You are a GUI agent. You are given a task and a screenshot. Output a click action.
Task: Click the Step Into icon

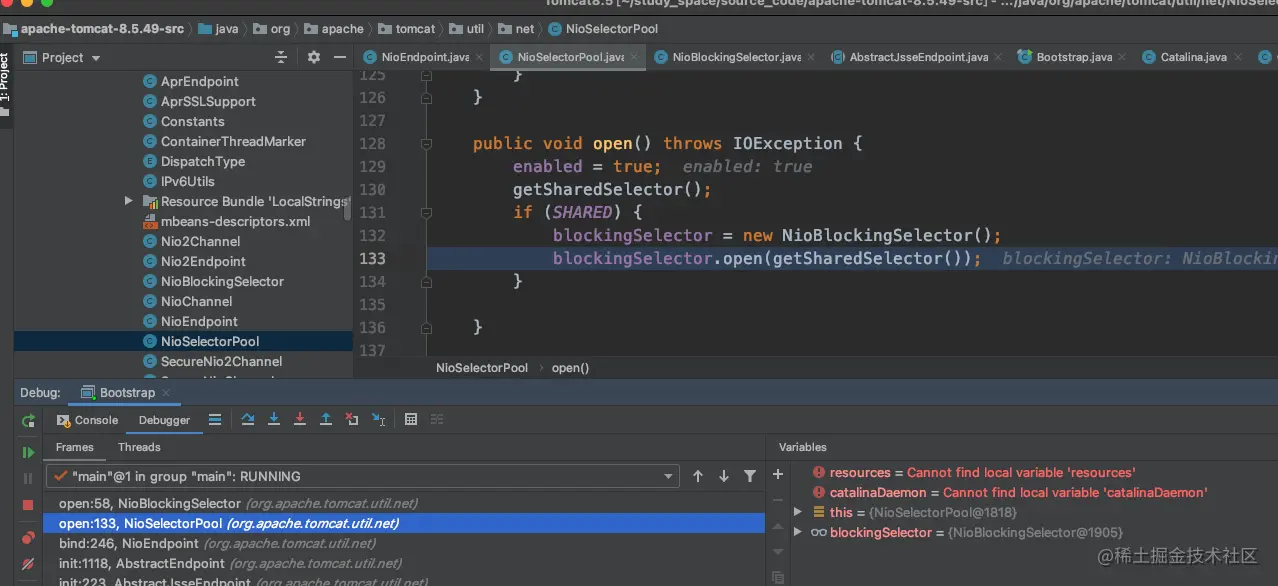pyautogui.click(x=274, y=420)
